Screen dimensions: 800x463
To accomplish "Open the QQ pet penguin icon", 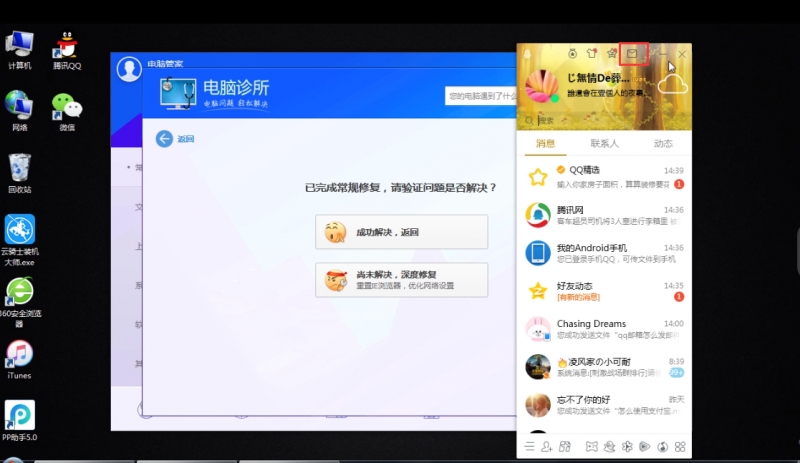I will (x=609, y=447).
